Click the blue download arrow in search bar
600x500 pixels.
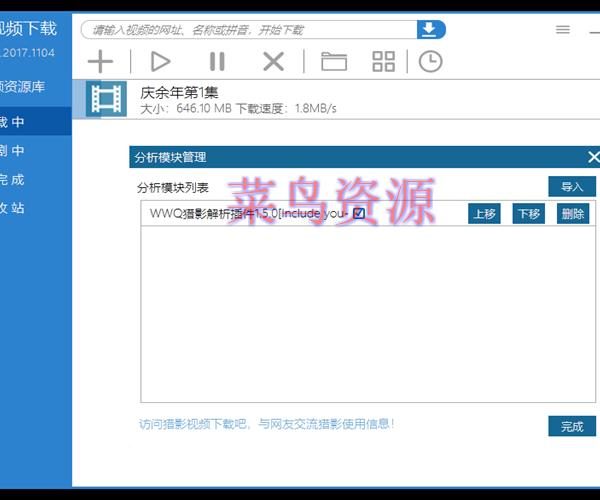click(429, 30)
